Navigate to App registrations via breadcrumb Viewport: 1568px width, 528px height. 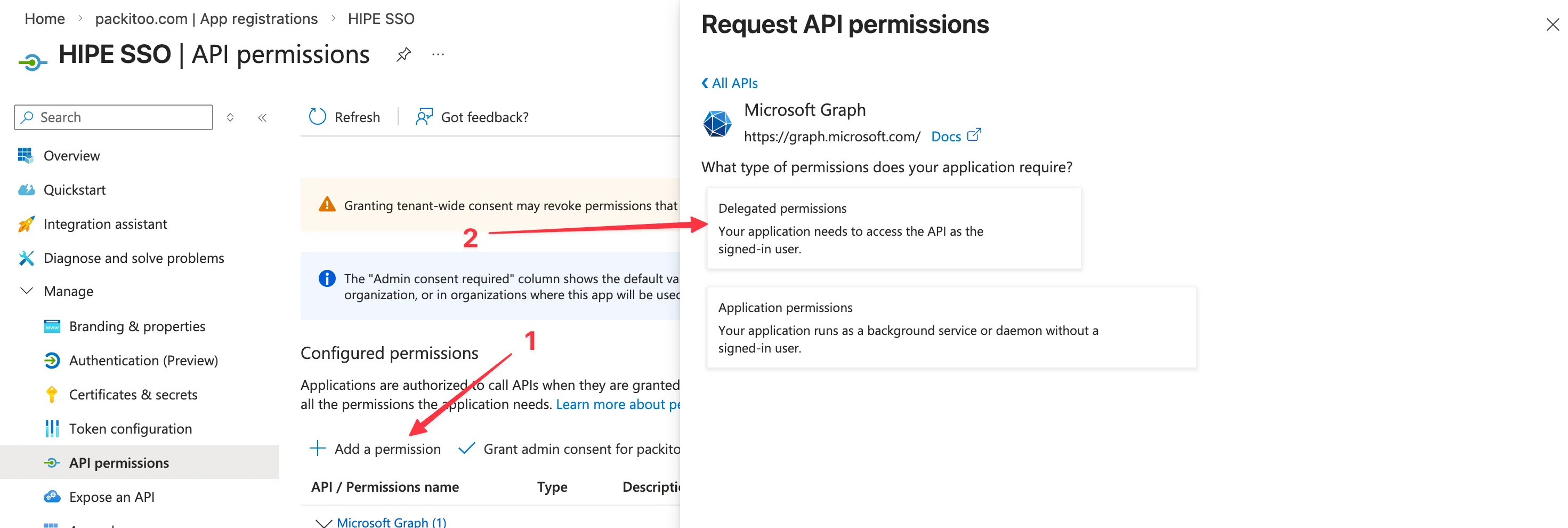(206, 18)
